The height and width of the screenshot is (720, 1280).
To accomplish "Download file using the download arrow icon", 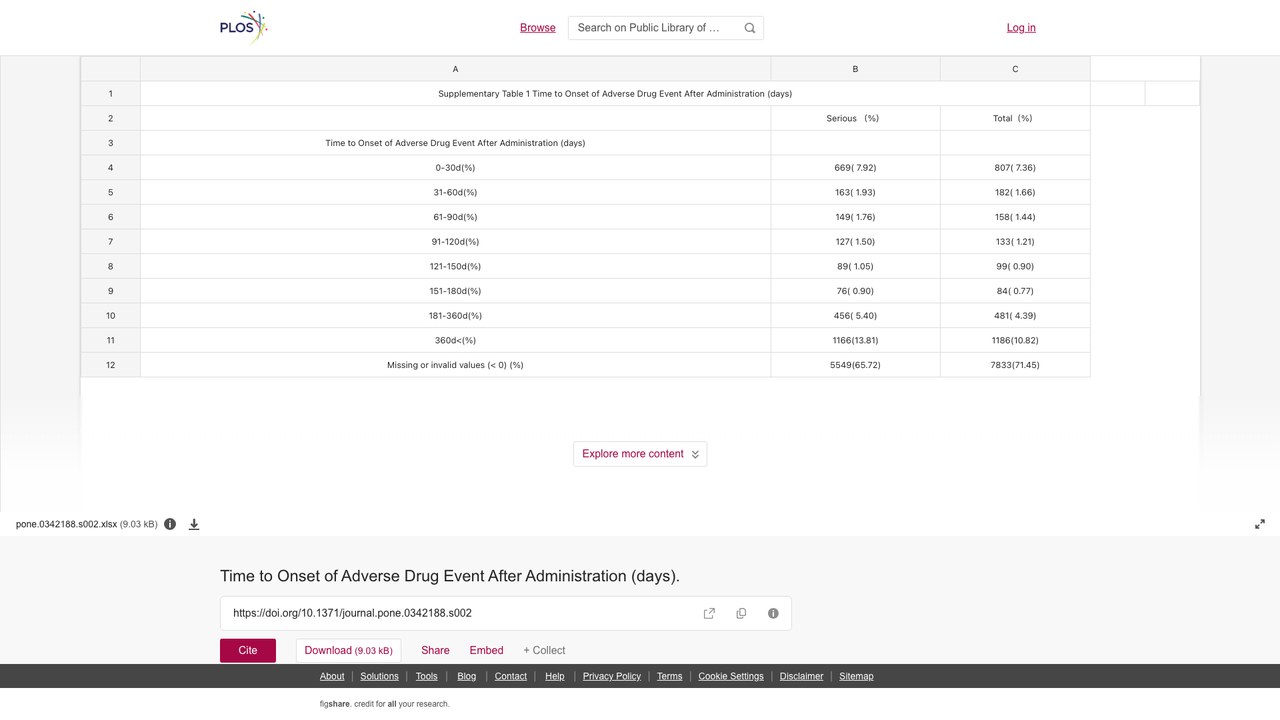I will pos(194,524).
